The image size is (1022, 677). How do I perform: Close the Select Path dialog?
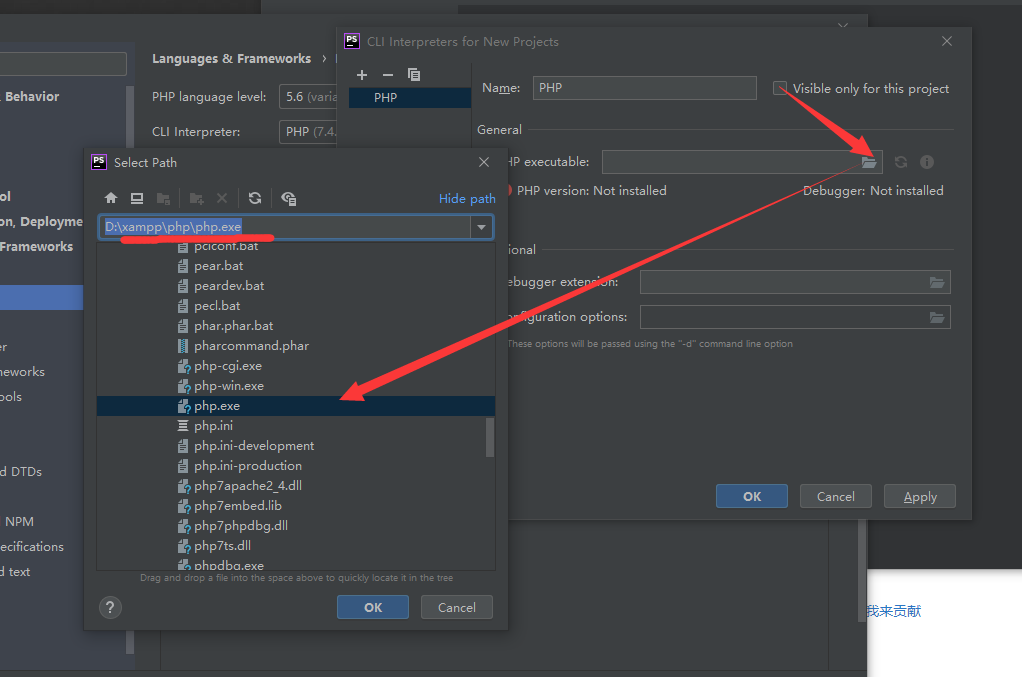click(x=484, y=162)
